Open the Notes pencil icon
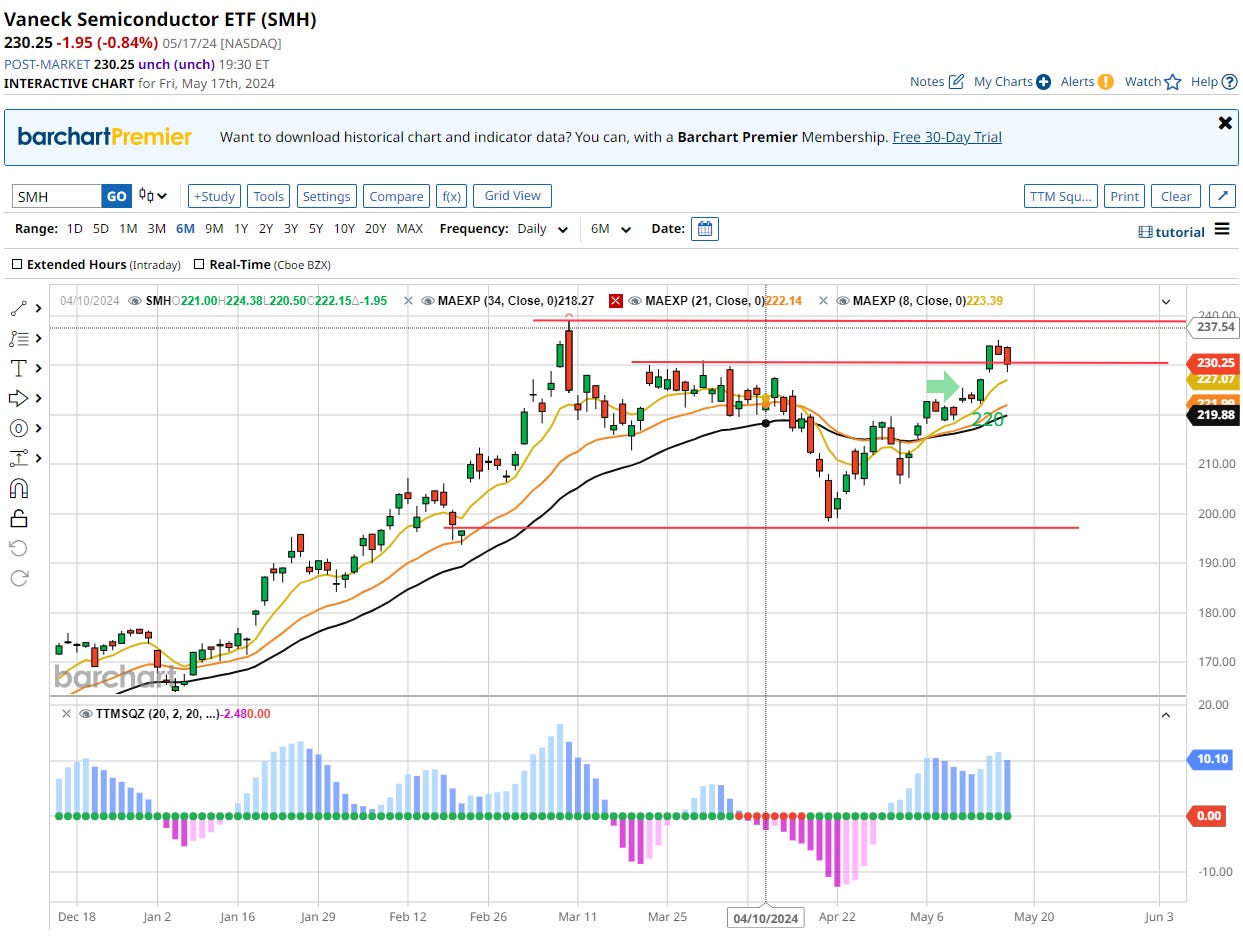 [x=956, y=82]
